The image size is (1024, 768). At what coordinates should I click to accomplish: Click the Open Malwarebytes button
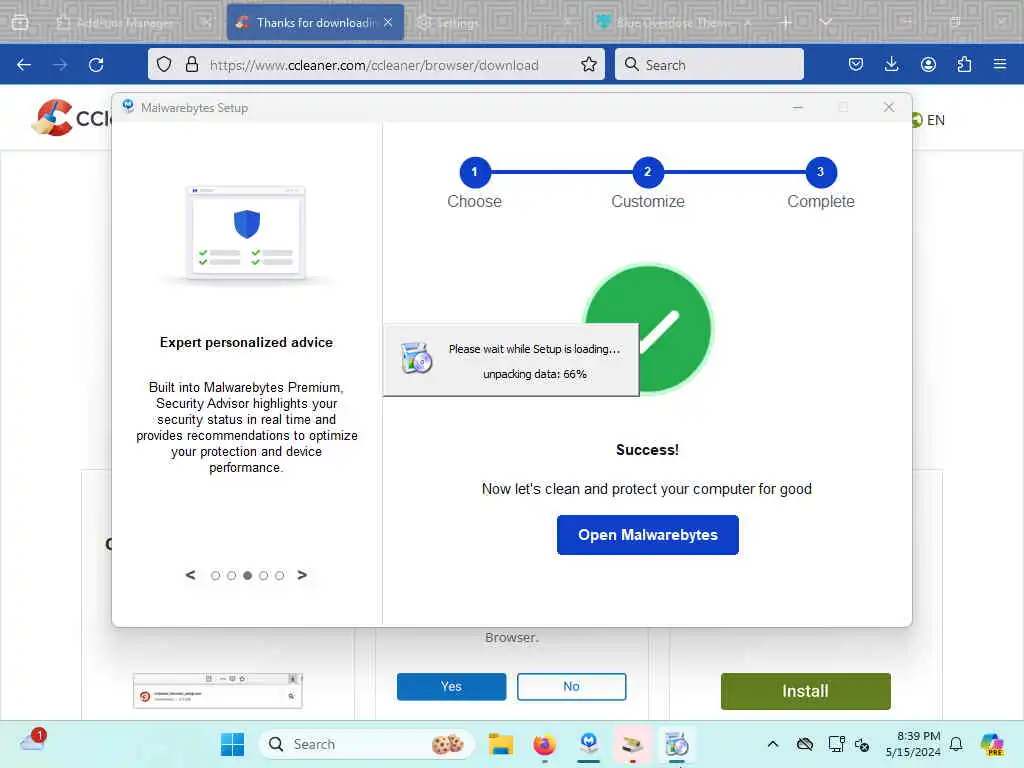point(647,535)
